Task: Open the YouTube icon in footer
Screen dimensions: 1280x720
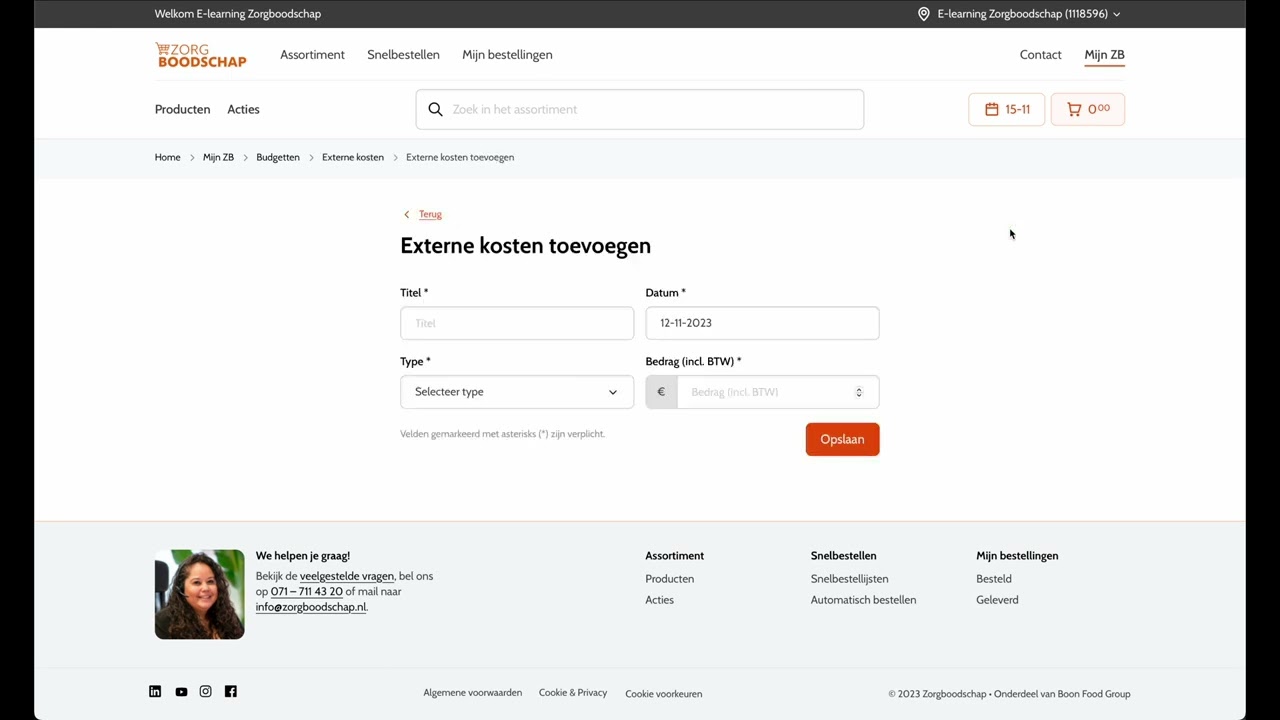Action: pos(181,692)
